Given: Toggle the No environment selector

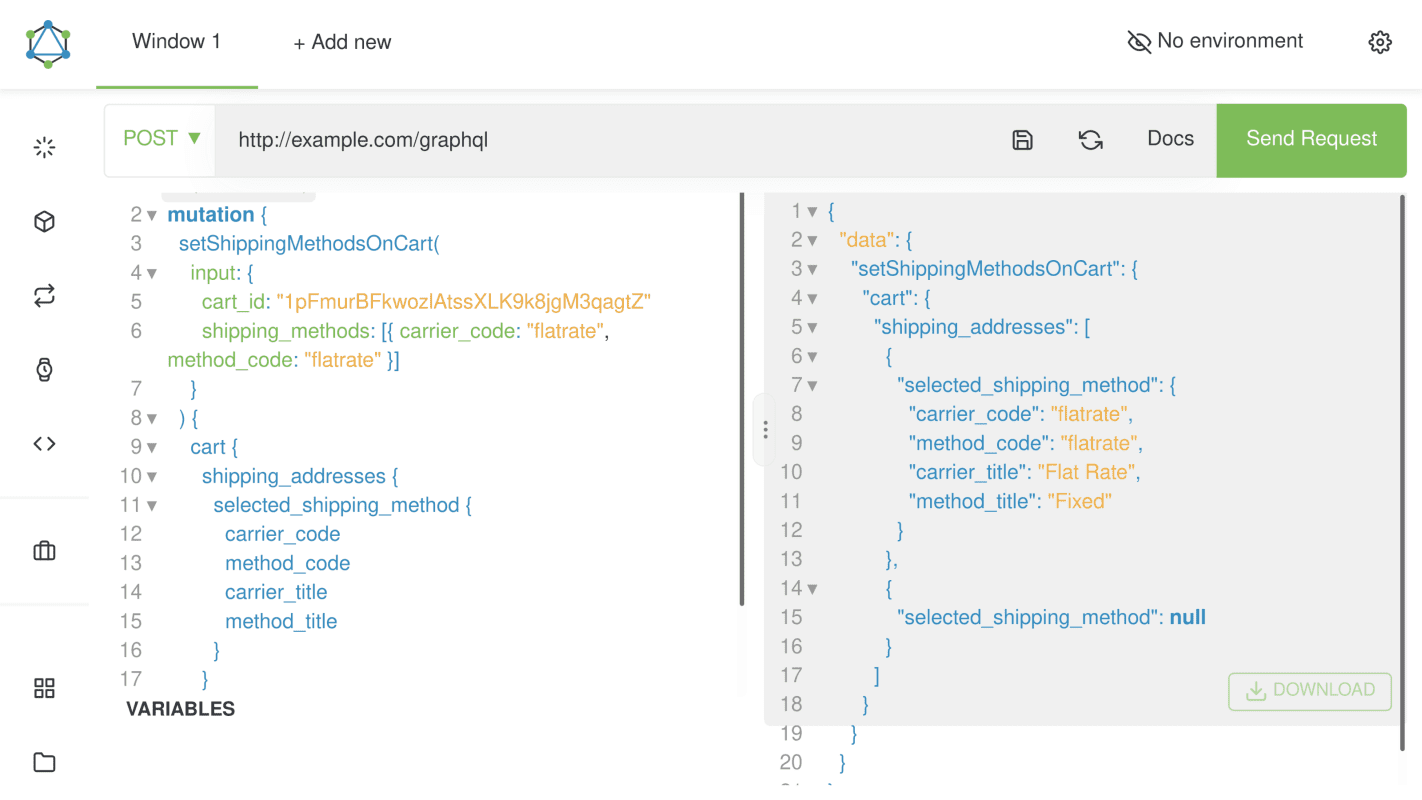Looking at the screenshot, I should 1215,41.
